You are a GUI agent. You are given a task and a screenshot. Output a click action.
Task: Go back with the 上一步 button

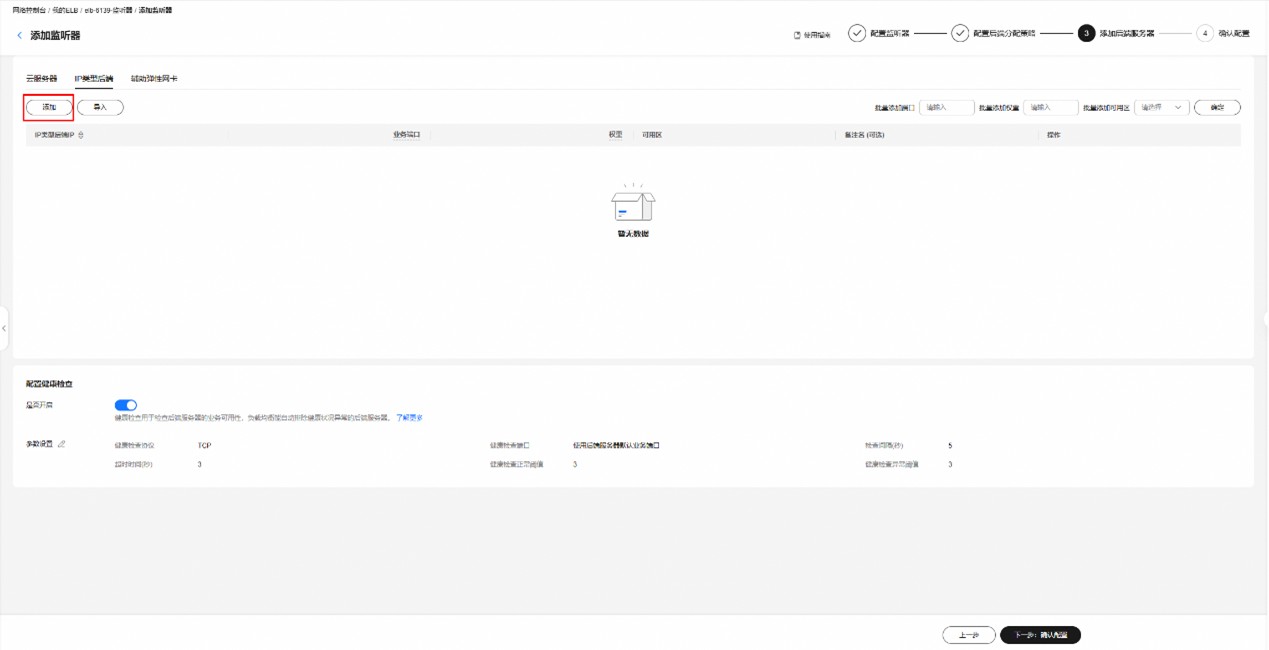[x=969, y=635]
